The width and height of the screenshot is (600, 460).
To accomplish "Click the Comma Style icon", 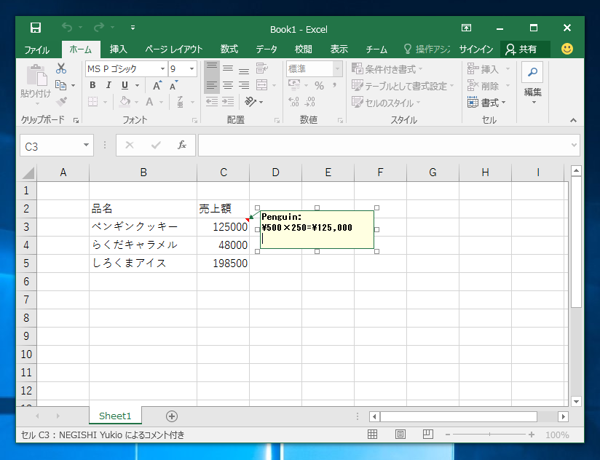I will pyautogui.click(x=335, y=85).
